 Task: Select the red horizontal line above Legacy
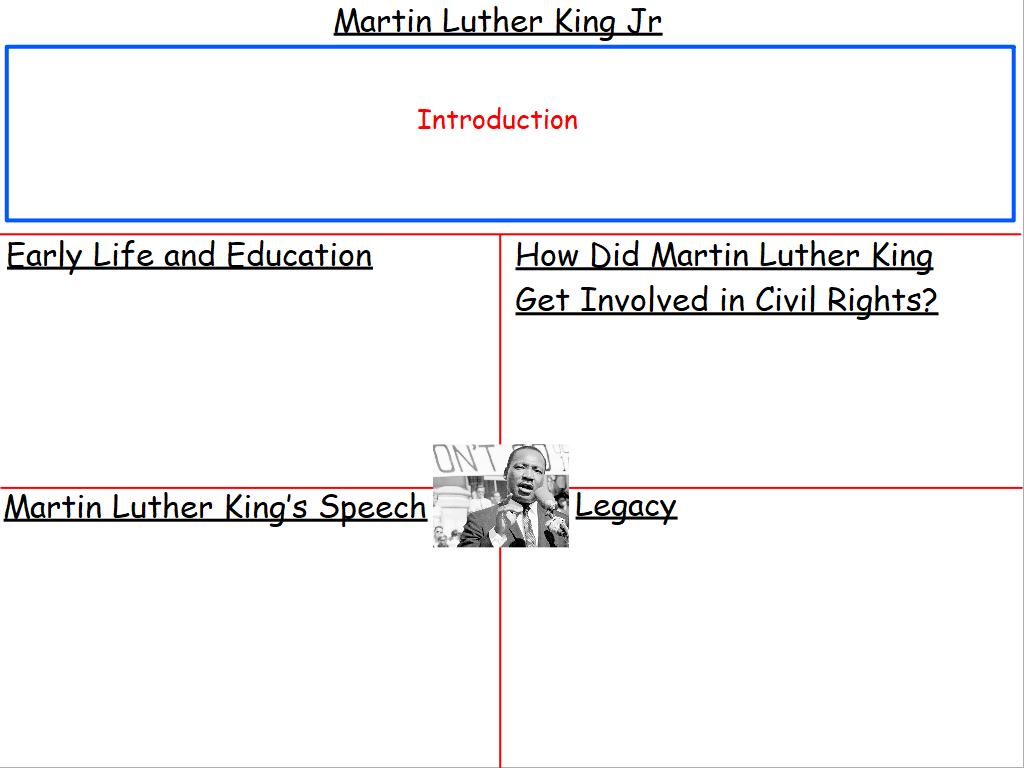[x=800, y=488]
